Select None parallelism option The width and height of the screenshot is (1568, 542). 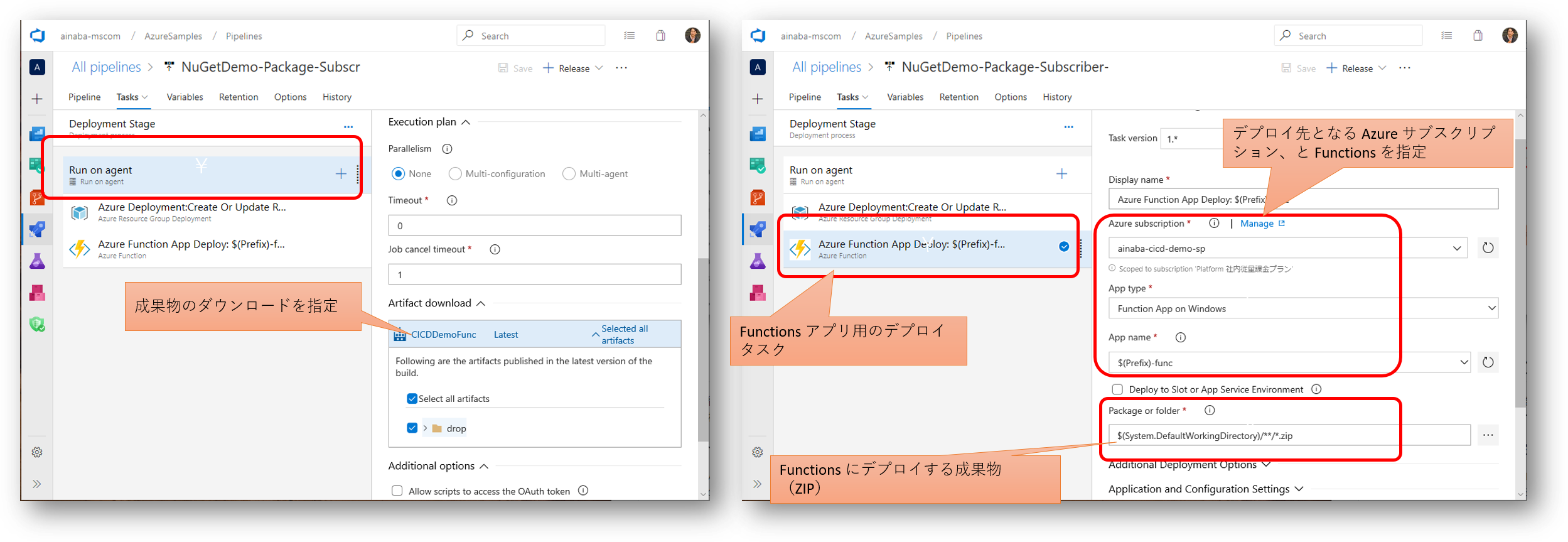coord(398,173)
